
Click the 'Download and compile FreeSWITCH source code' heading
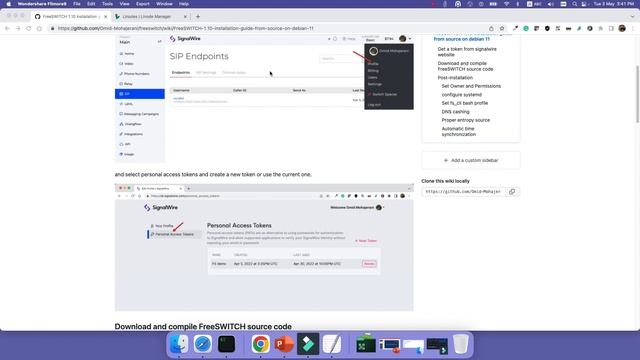tap(203, 327)
